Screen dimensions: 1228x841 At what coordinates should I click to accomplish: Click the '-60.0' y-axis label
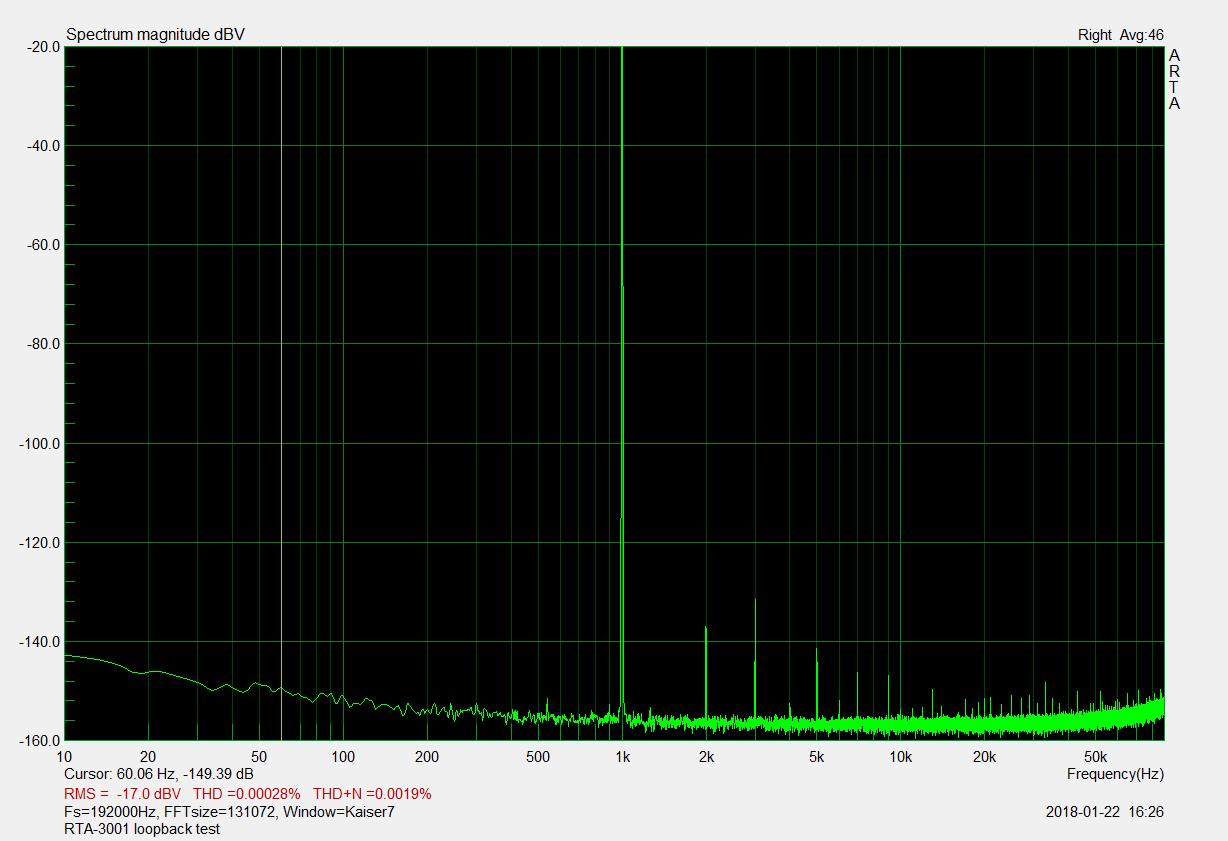point(43,245)
